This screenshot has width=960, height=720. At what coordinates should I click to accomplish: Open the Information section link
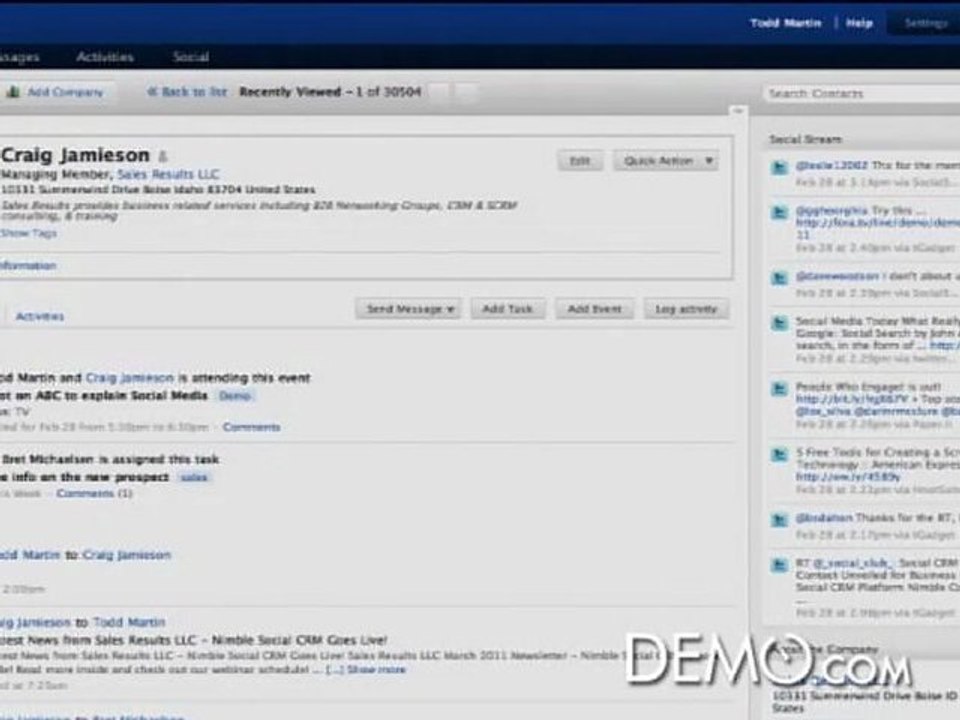[x=28, y=266]
